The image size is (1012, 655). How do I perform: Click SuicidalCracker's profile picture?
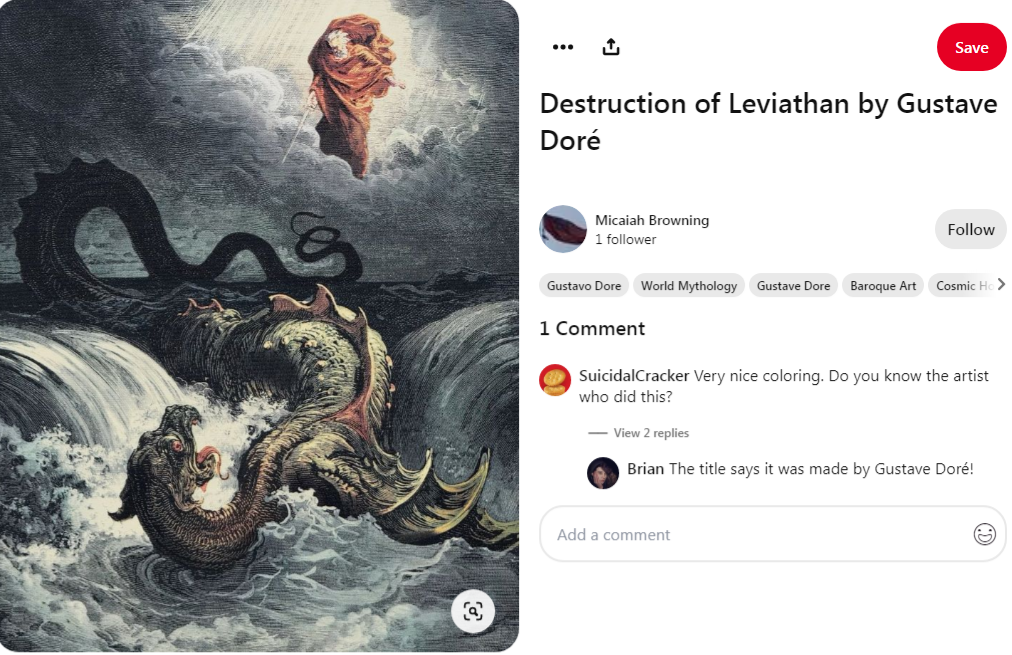555,380
